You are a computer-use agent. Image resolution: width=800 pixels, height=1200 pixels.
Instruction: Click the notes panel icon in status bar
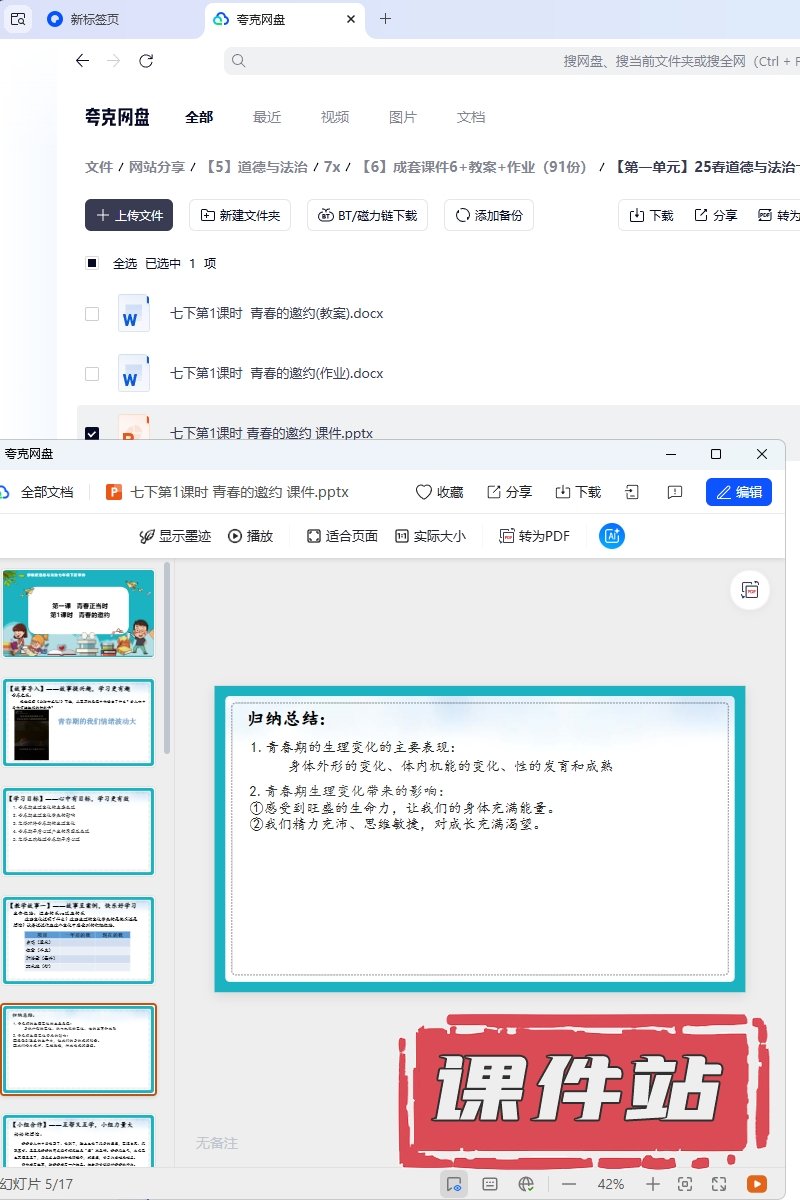click(490, 1184)
